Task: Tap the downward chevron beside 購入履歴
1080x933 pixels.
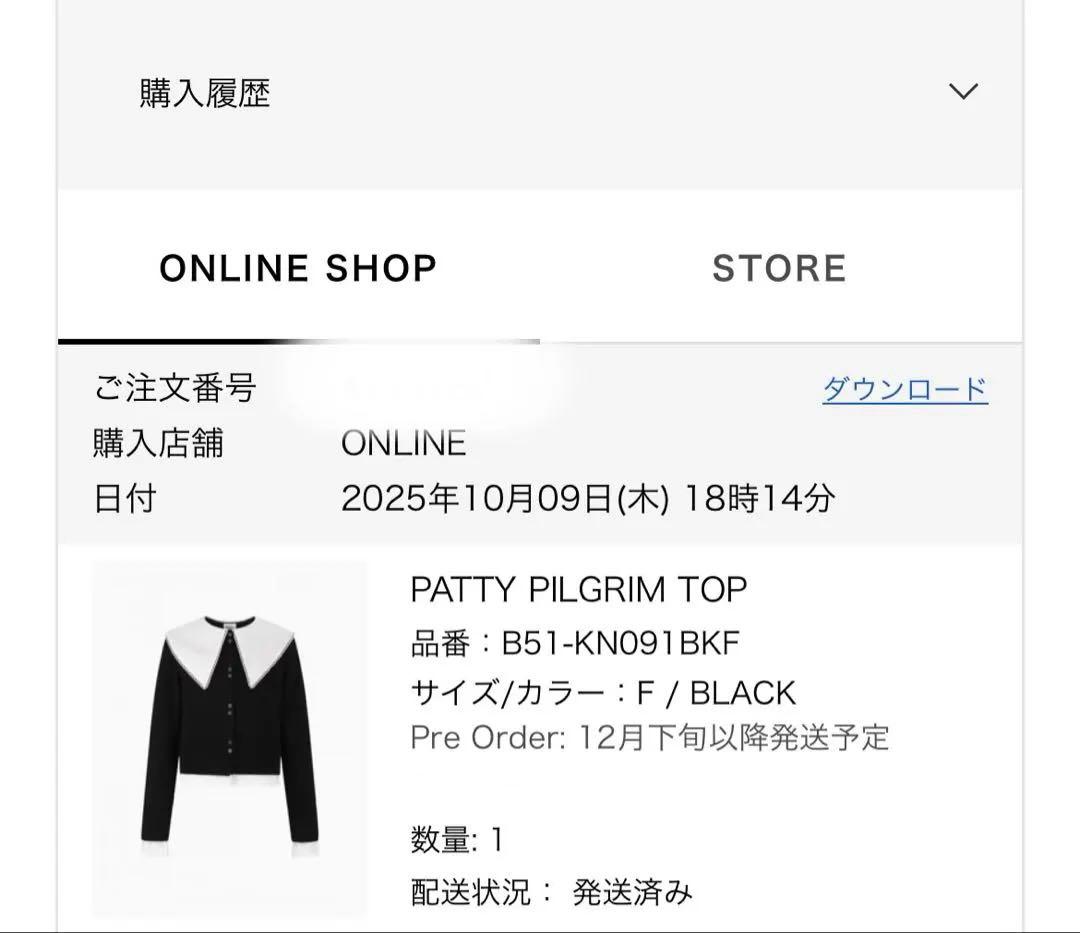Action: [x=963, y=92]
